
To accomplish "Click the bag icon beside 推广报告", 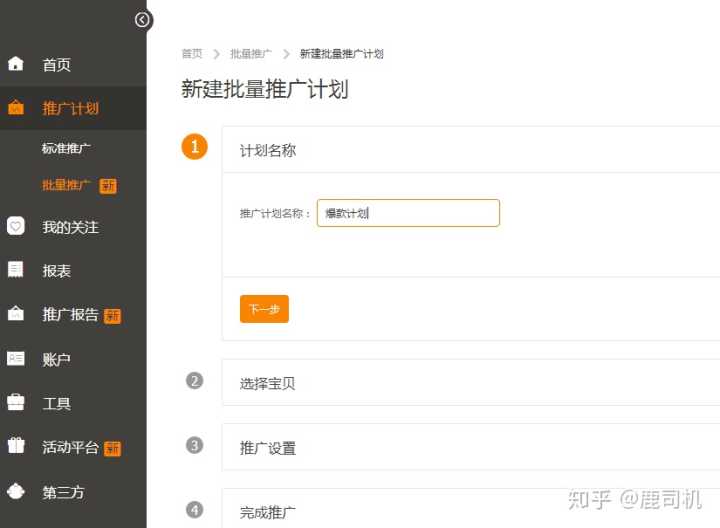I will pos(16,313).
